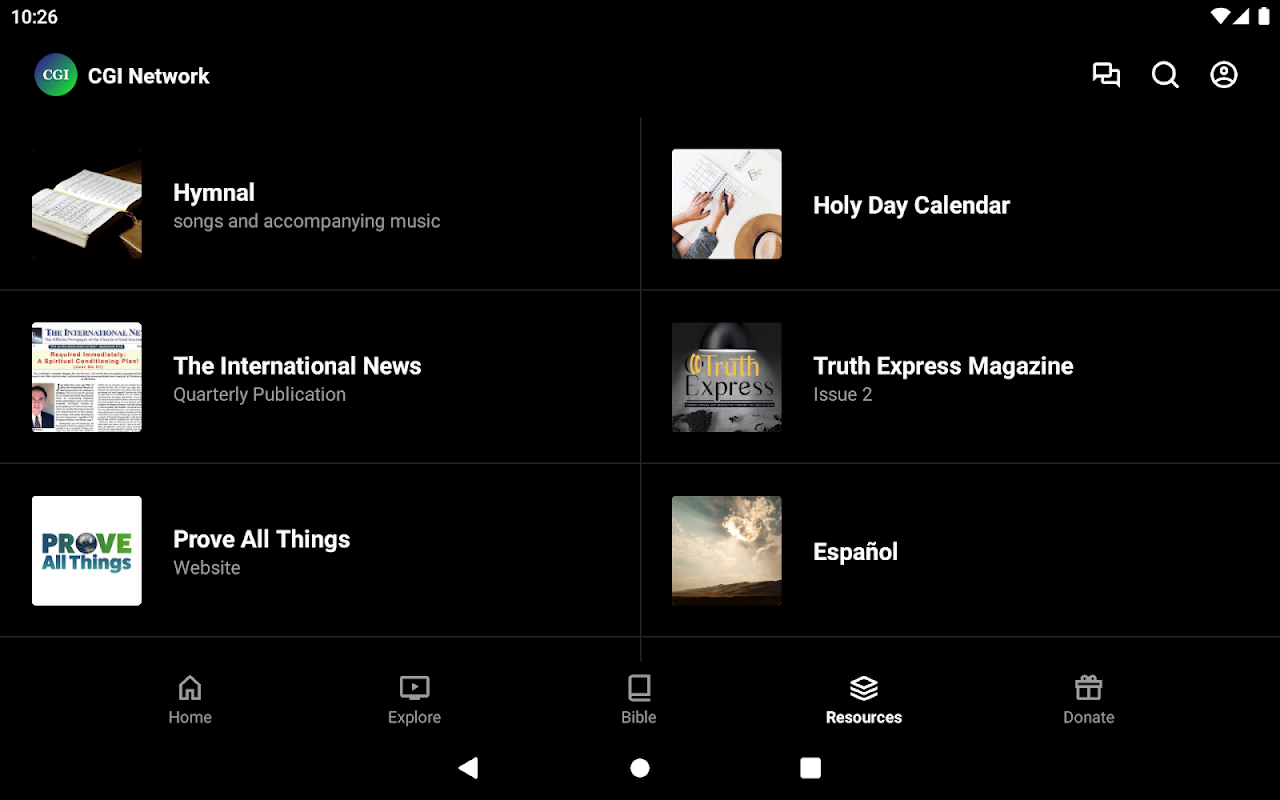Tap the 10:26 clock in status bar

[34, 17]
